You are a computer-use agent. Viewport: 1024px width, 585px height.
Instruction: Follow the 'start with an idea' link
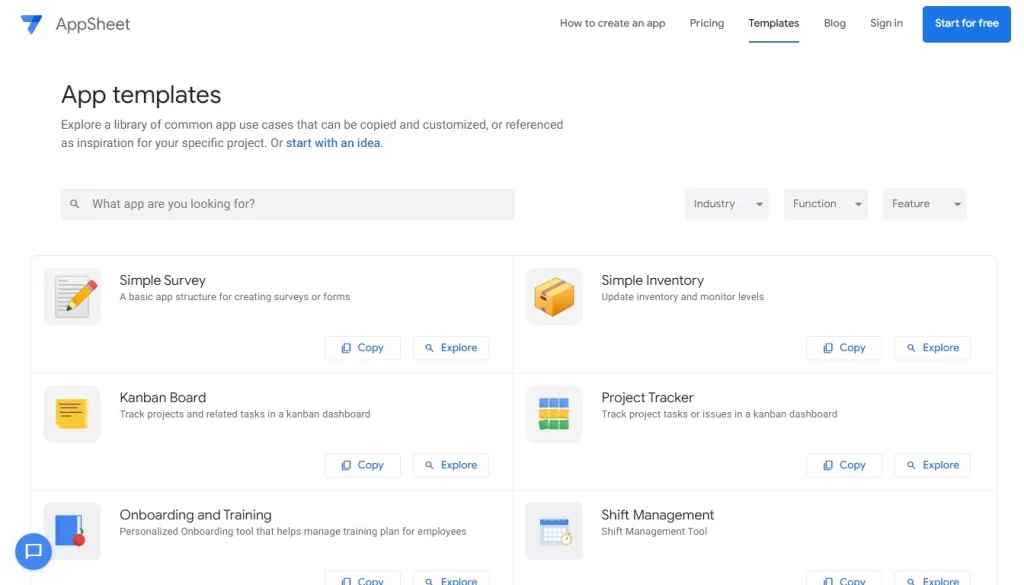[333, 143]
